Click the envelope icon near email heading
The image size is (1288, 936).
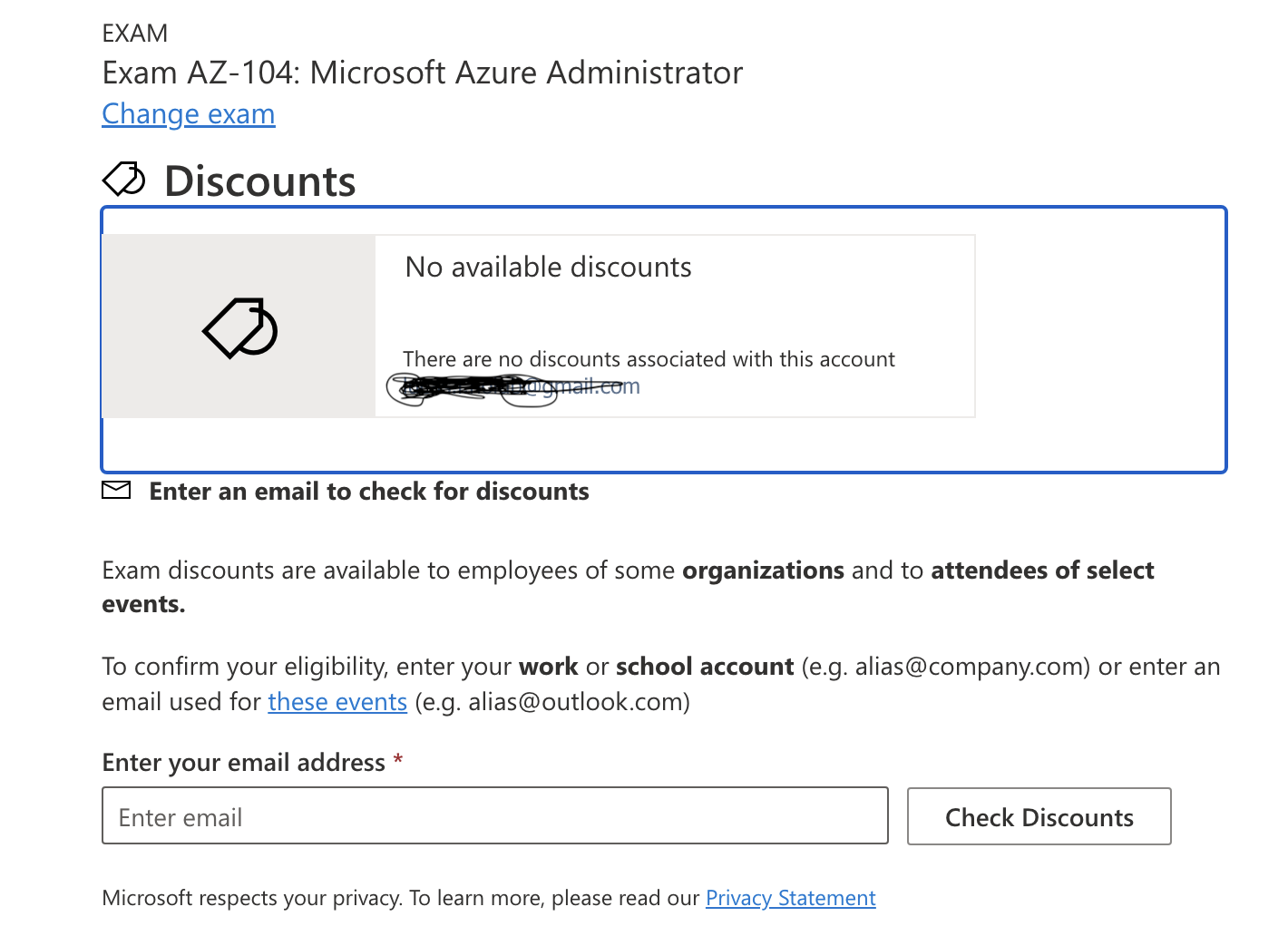116,491
